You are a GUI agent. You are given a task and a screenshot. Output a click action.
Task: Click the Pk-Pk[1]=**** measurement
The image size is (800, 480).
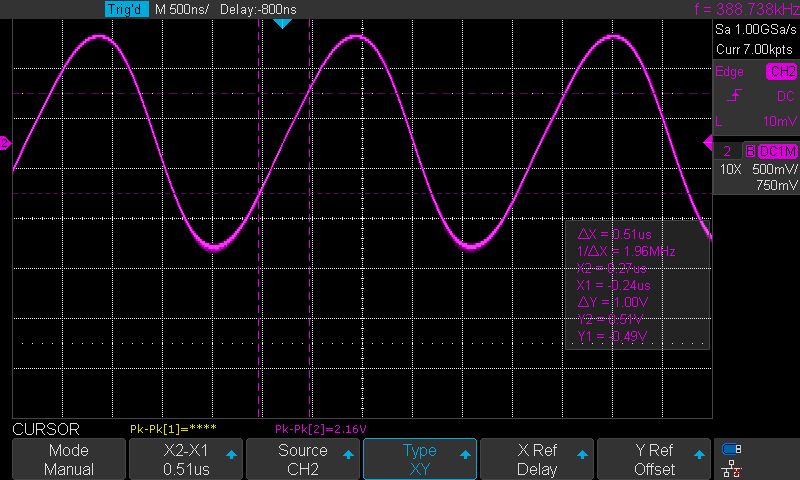(x=173, y=429)
